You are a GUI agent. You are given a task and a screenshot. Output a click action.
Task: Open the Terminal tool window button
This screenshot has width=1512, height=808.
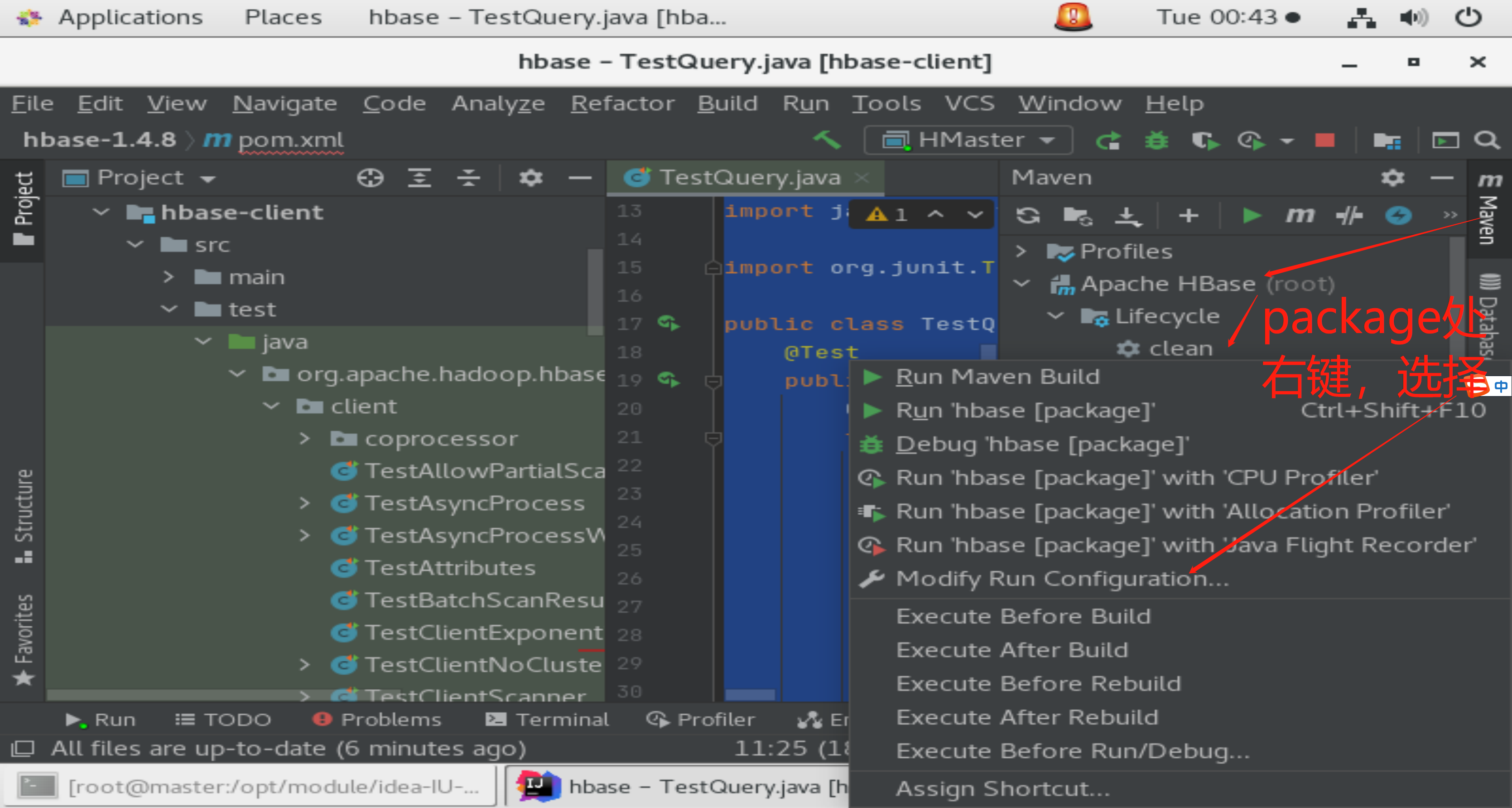click(x=547, y=719)
